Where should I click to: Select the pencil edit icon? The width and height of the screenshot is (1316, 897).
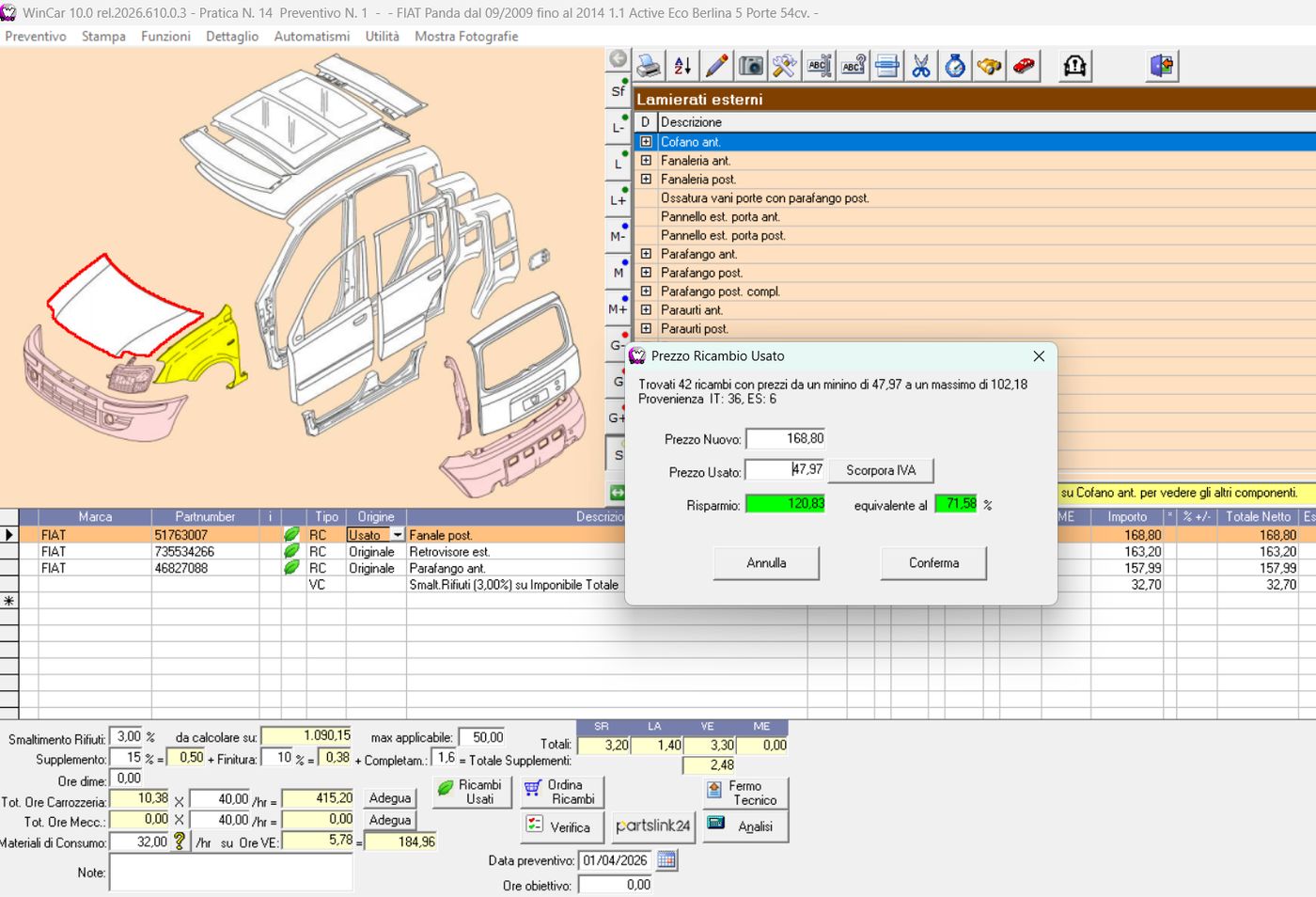716,66
